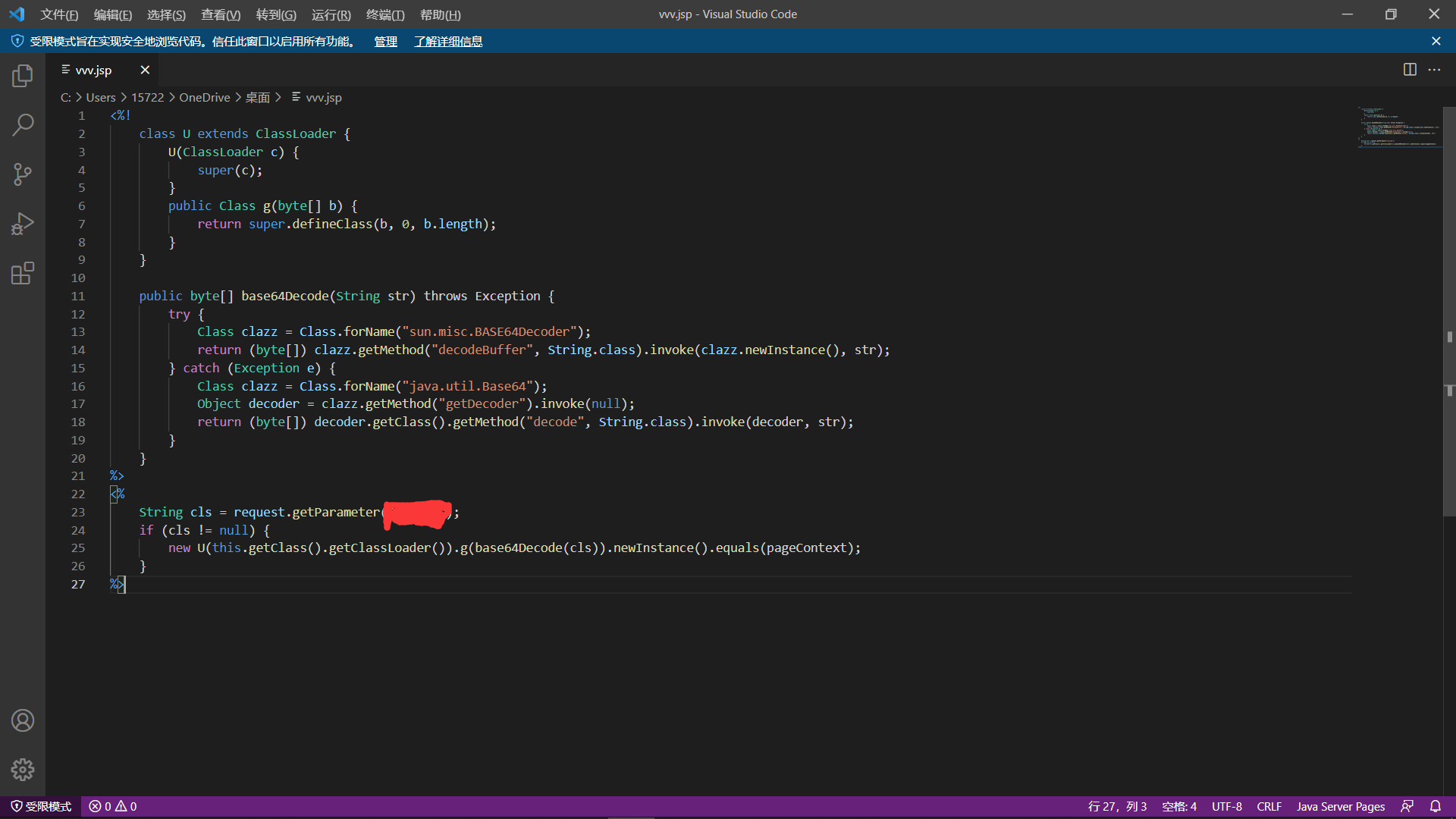
Task: Open the Manage gear icon
Action: coord(23,770)
